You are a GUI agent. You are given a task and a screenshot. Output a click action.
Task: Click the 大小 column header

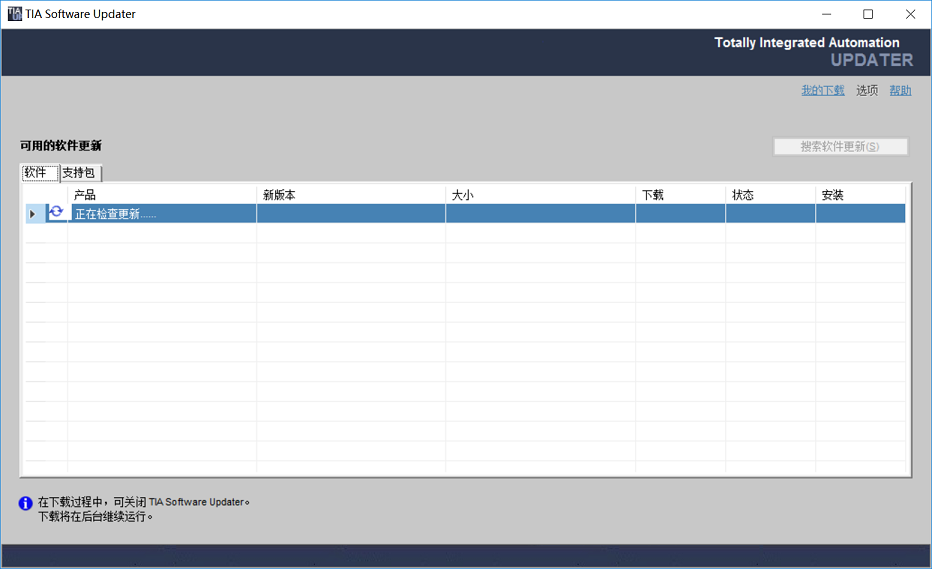[x=462, y=195]
